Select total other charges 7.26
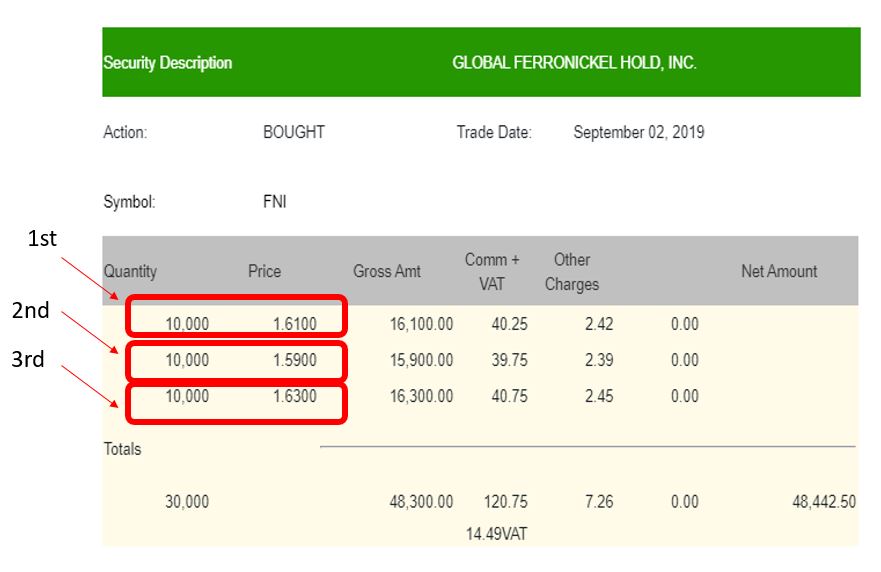Viewport: 881px width, 572px height. coord(599,501)
